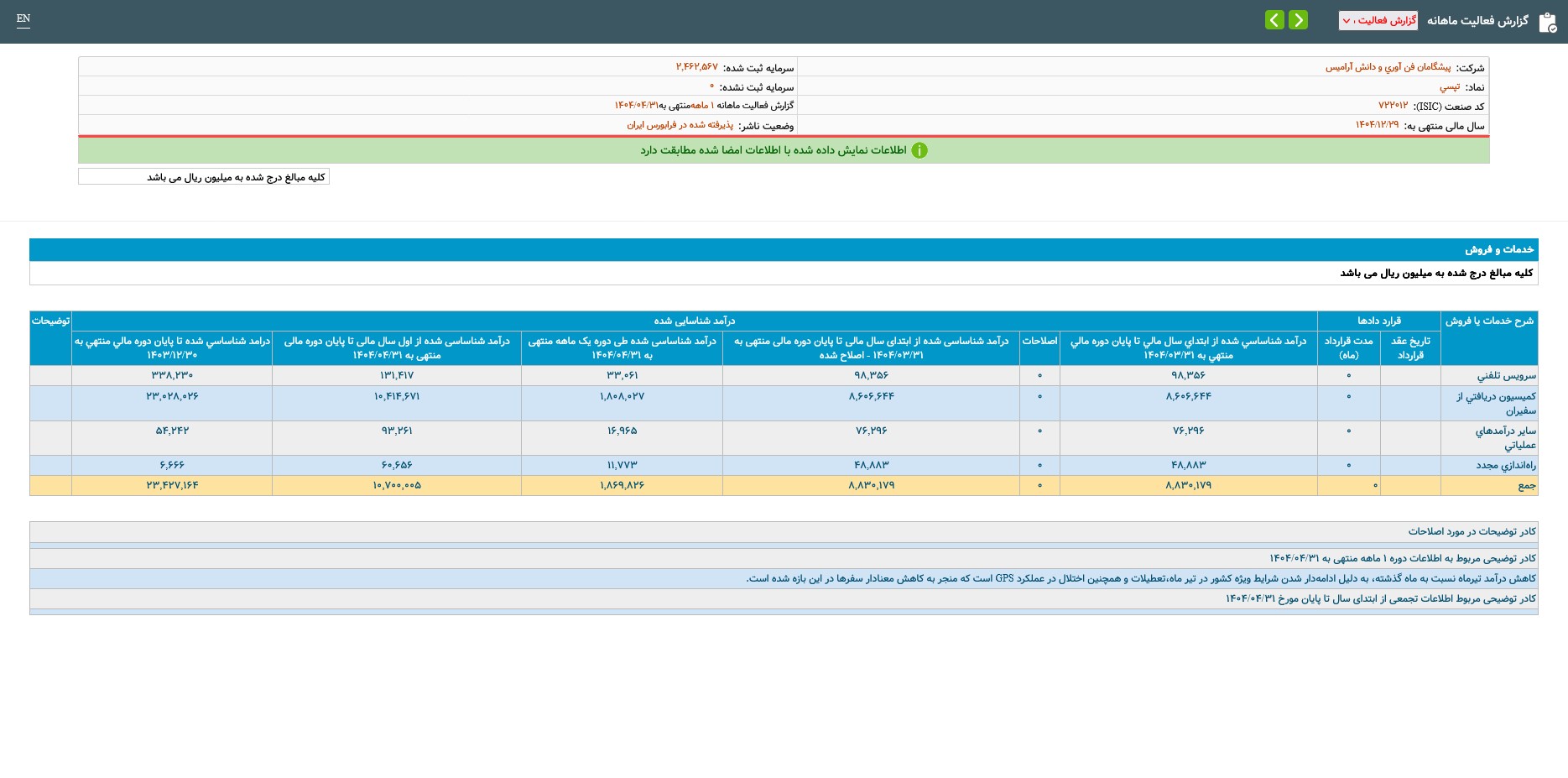Switch language using the EN link

(x=23, y=18)
